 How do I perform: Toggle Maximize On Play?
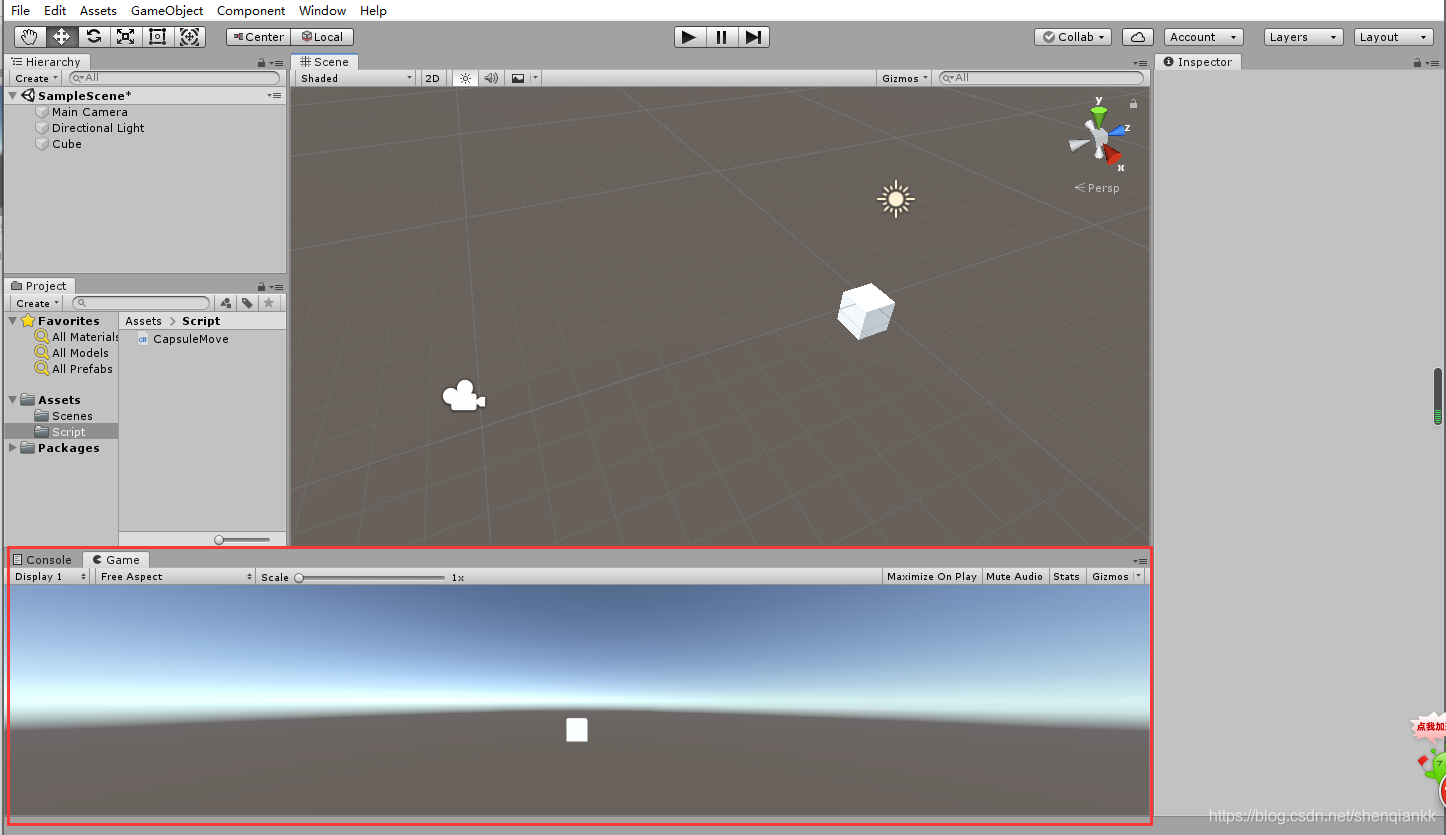(x=931, y=577)
